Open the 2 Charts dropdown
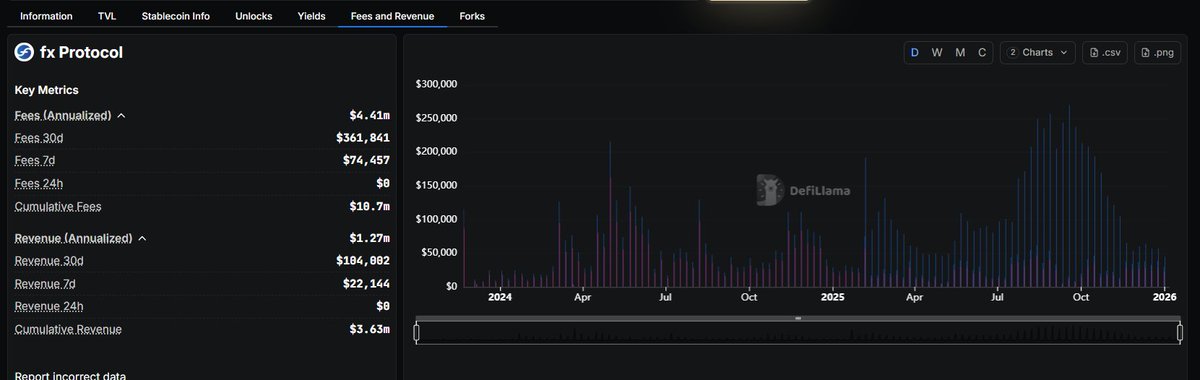1200x380 pixels. tap(1038, 52)
